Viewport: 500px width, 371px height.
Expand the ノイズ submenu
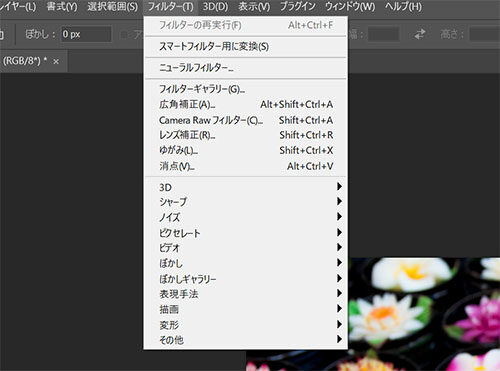click(x=246, y=217)
